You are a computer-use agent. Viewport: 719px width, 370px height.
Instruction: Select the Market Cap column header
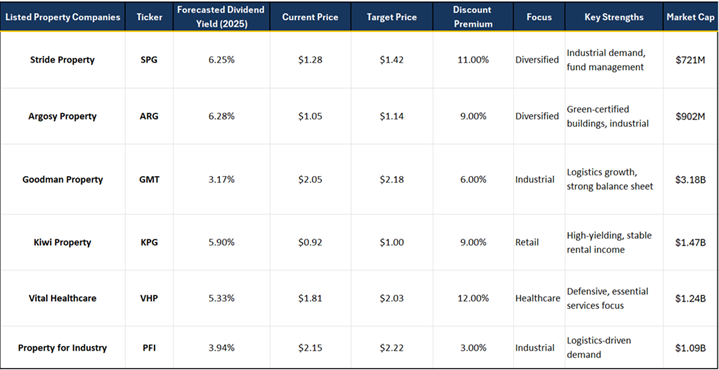[690, 17]
